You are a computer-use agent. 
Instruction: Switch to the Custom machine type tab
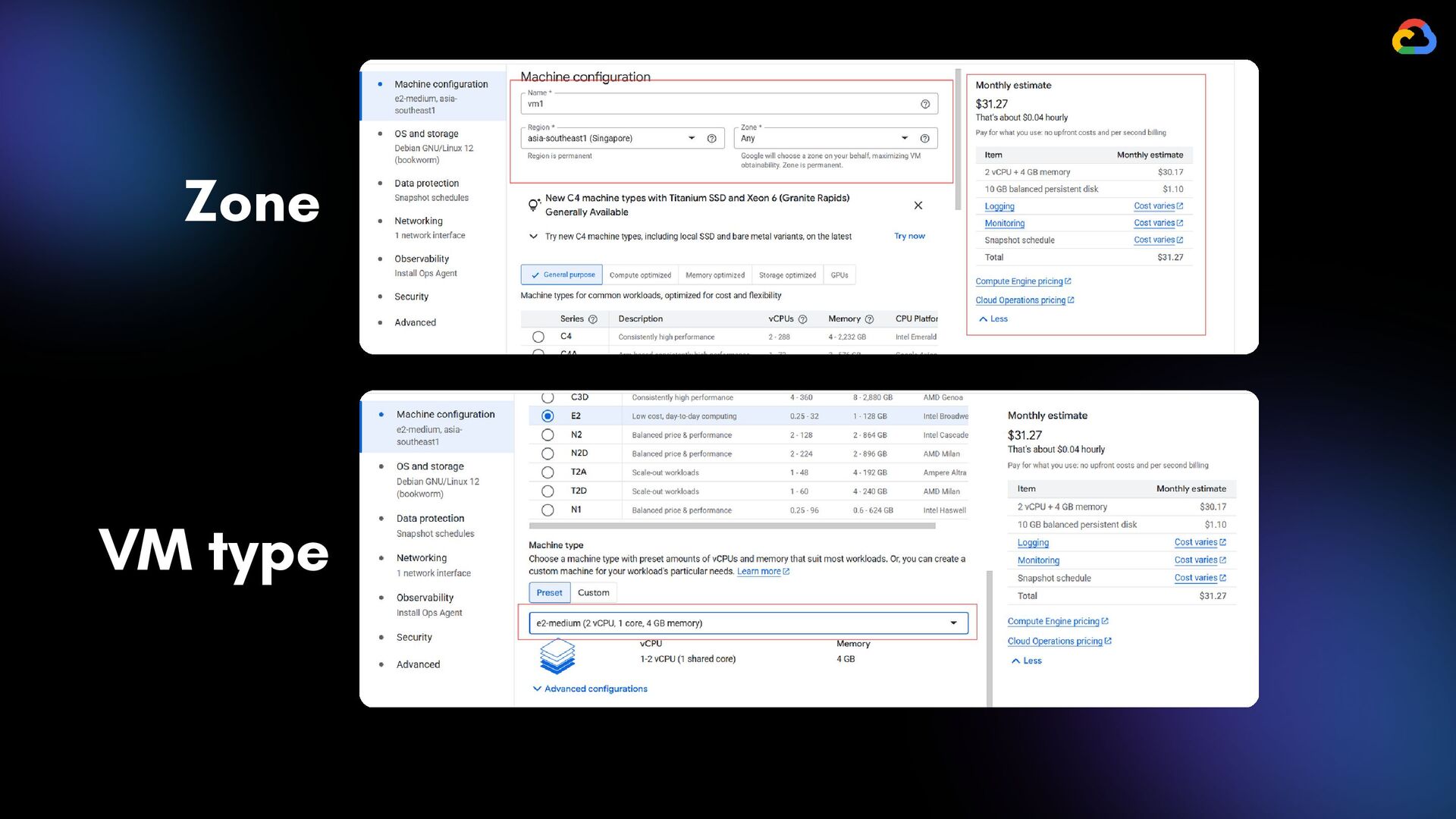pos(593,593)
